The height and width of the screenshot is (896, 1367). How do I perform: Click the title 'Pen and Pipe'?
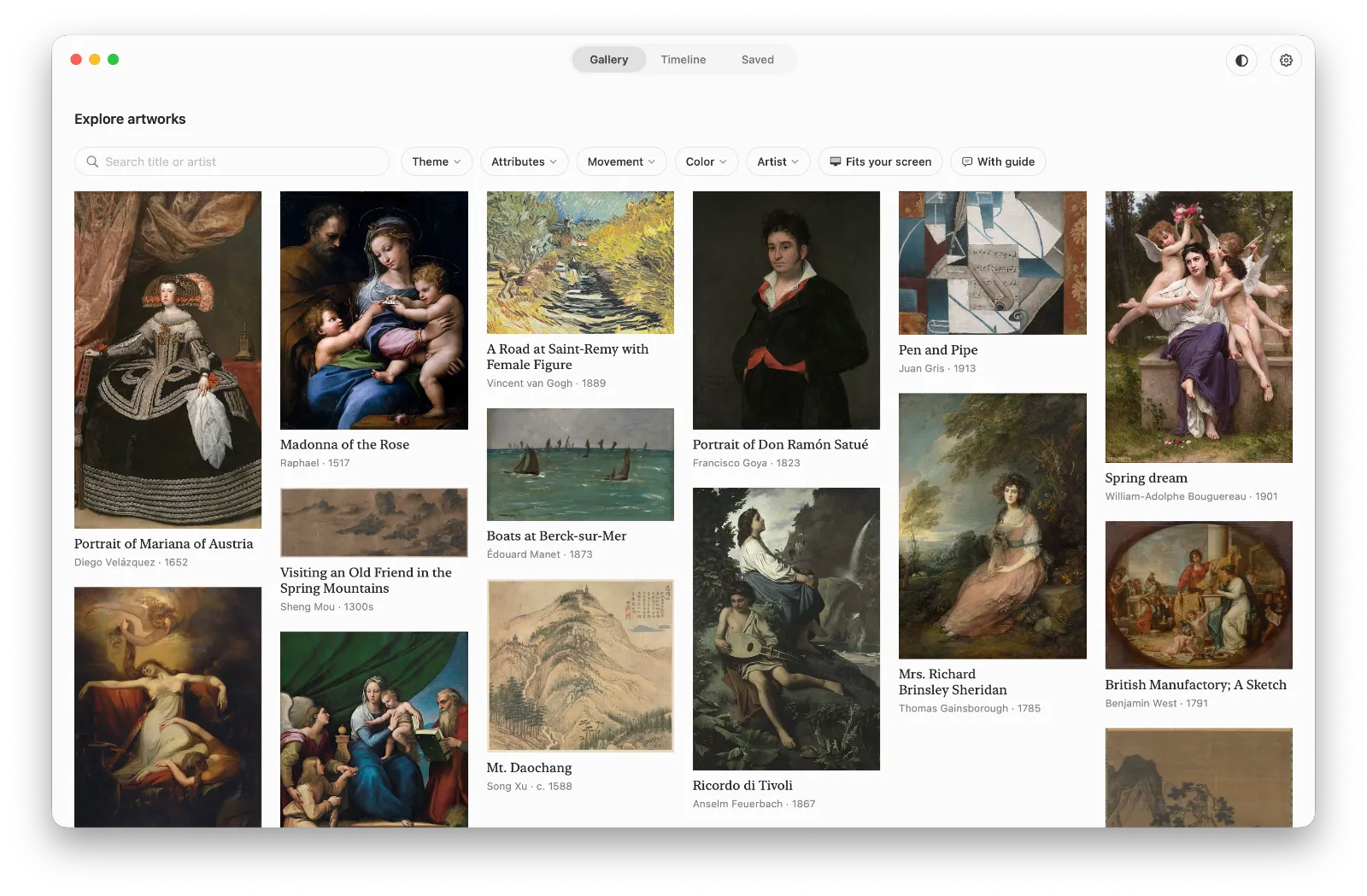938,350
